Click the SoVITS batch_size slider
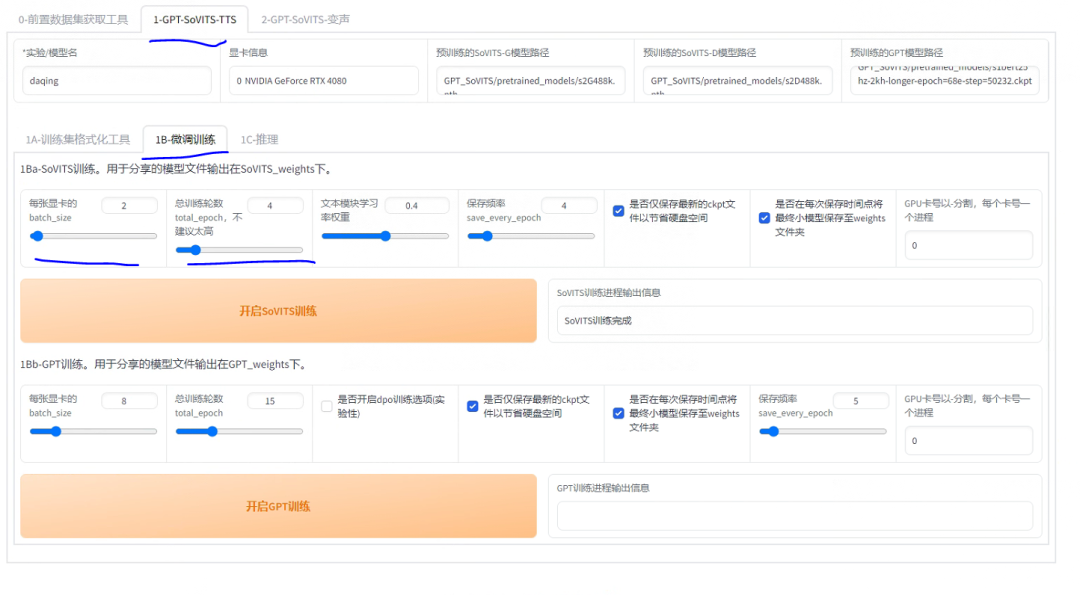 (93, 236)
